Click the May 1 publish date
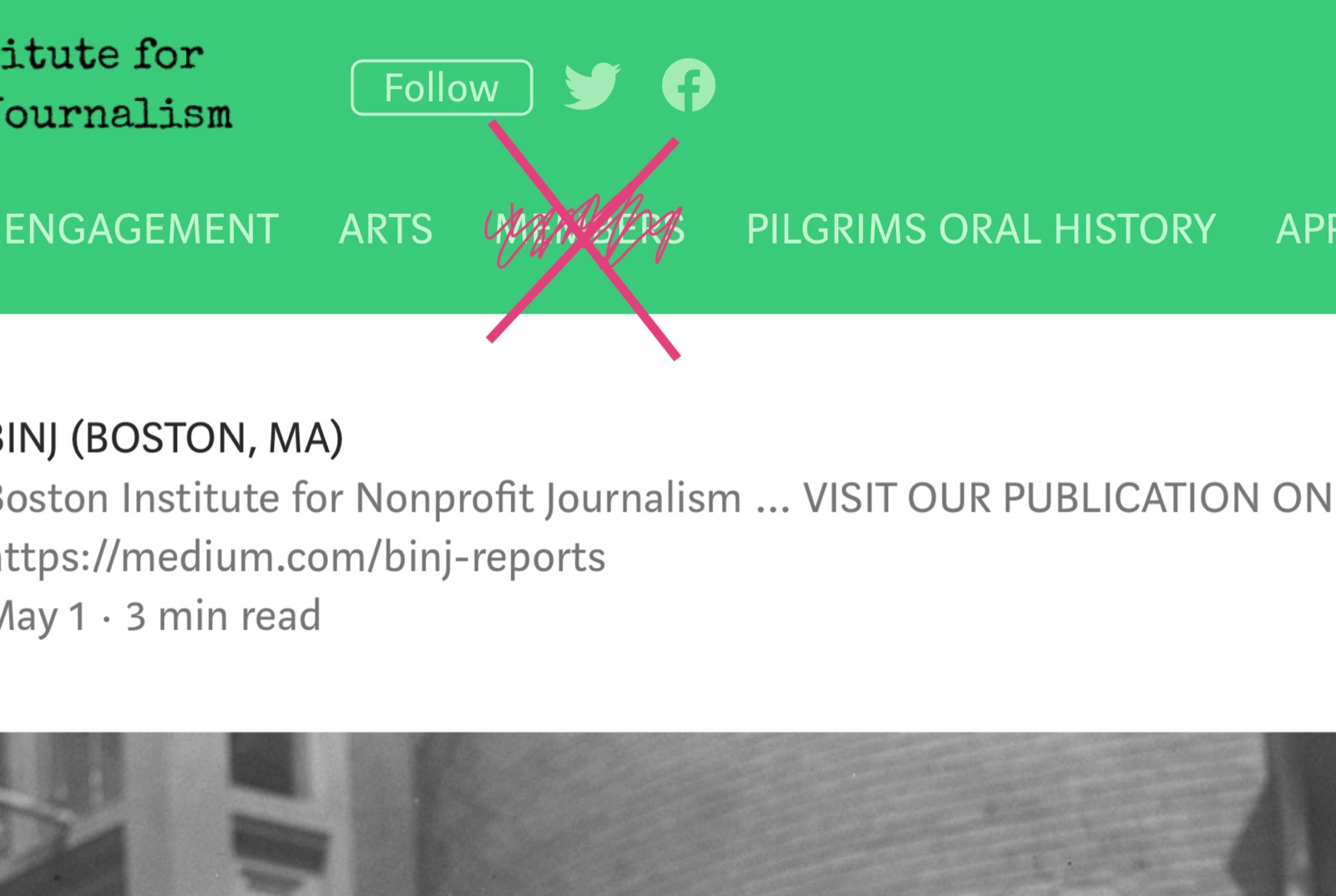 (43, 617)
